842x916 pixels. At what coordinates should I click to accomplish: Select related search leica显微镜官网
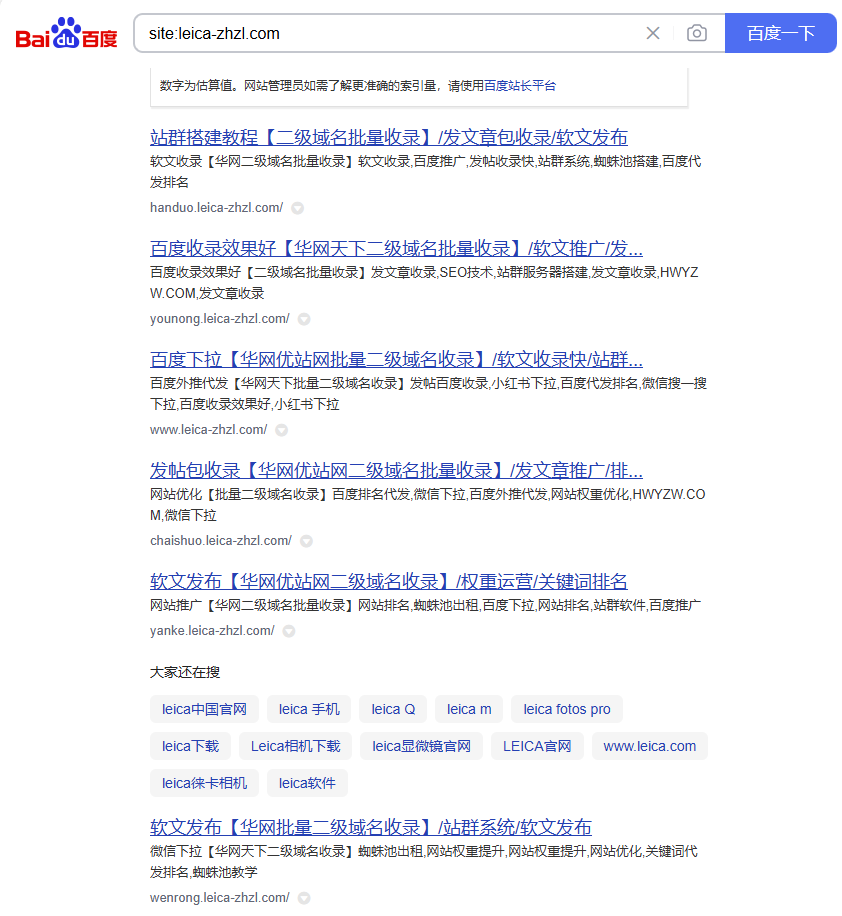tap(421, 746)
